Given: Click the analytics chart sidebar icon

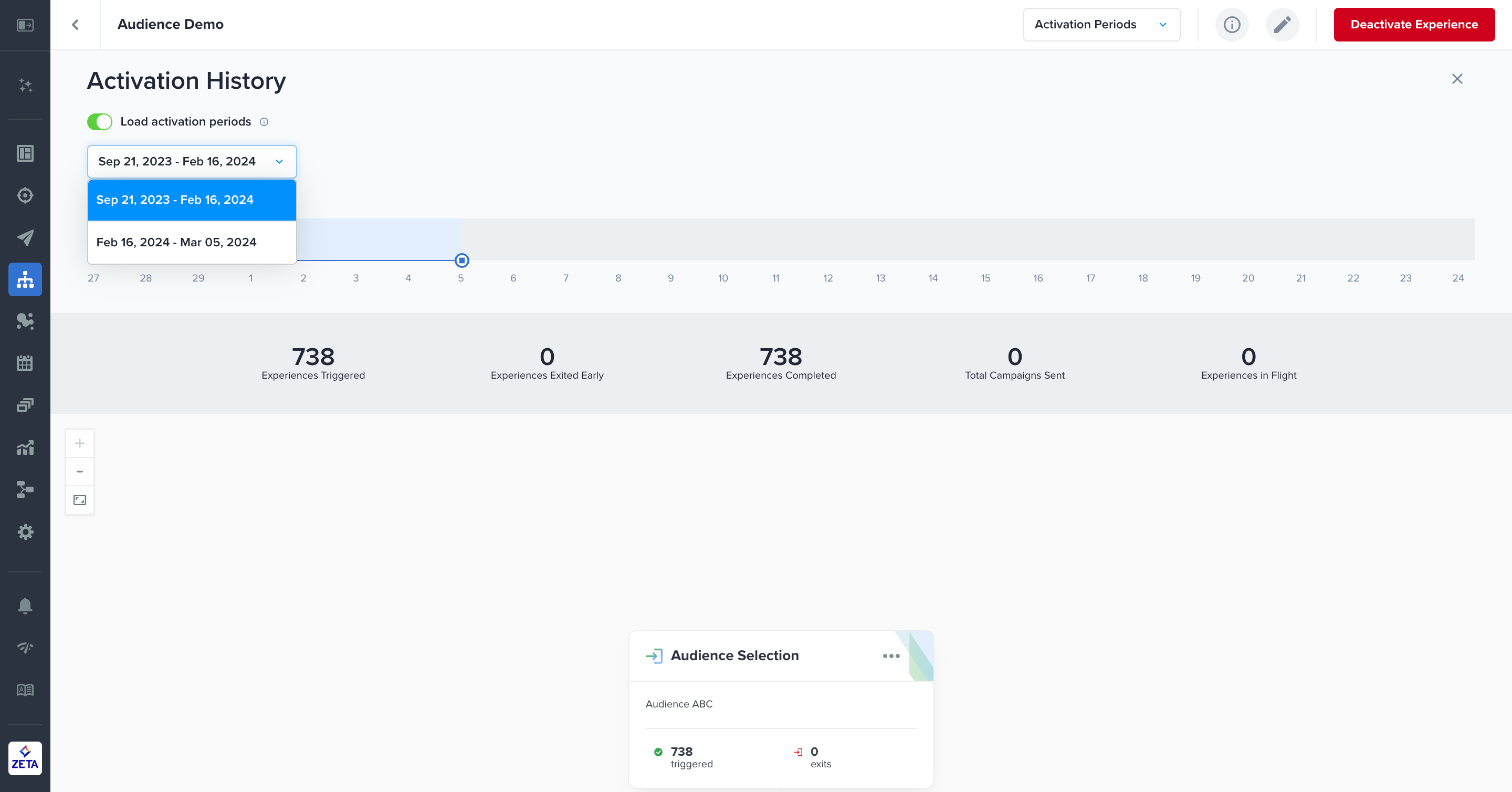Looking at the screenshot, I should coord(25,448).
